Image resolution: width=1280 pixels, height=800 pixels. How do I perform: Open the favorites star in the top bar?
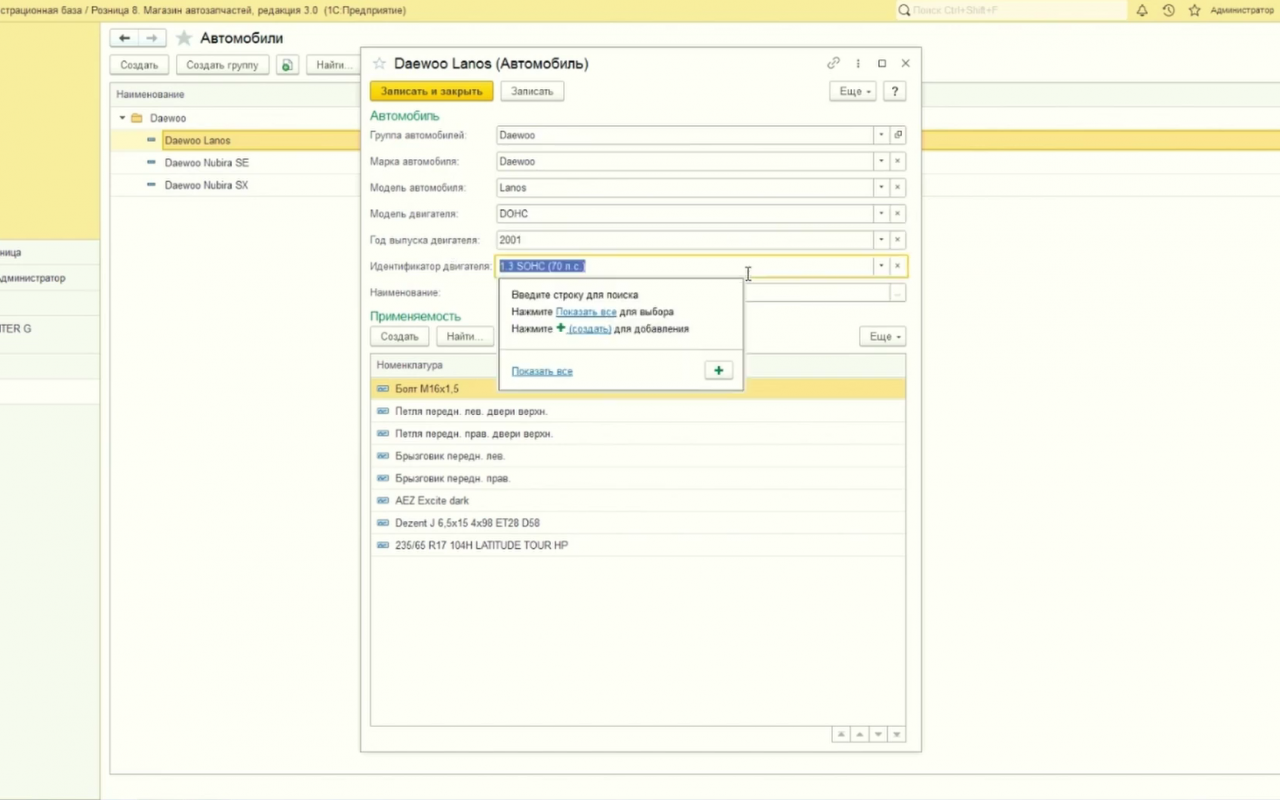(1194, 10)
